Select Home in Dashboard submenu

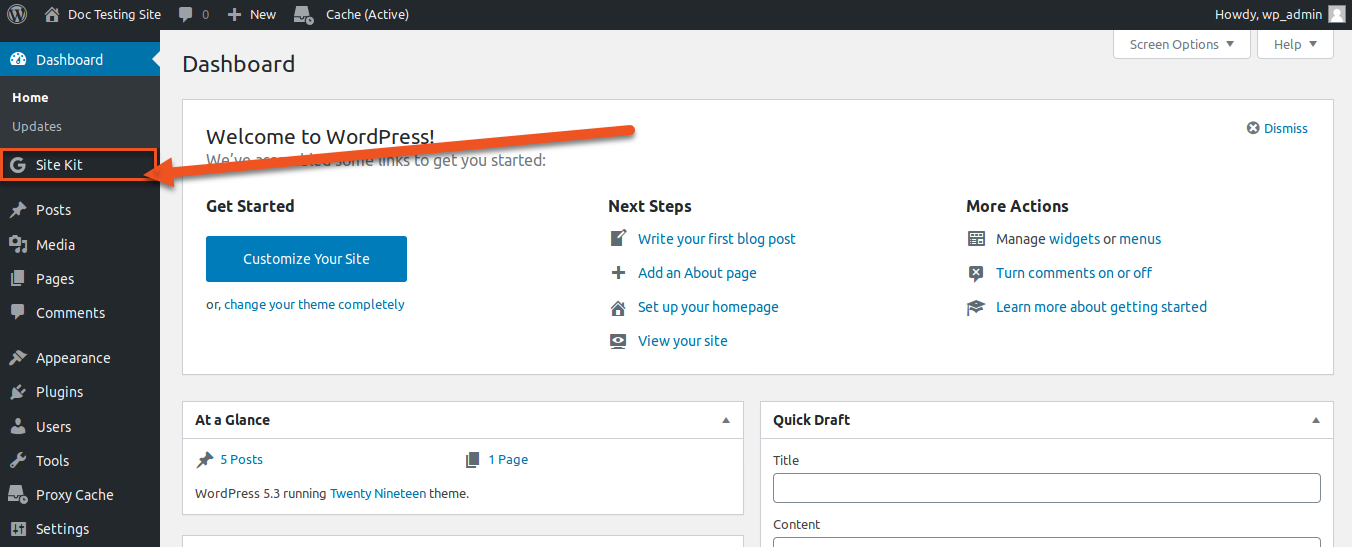coord(30,97)
